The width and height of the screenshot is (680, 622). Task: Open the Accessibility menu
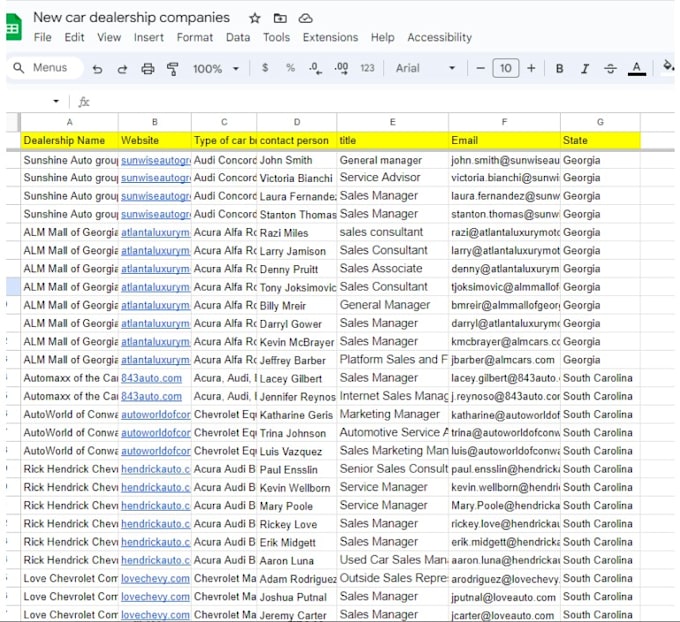pyautogui.click(x=439, y=38)
